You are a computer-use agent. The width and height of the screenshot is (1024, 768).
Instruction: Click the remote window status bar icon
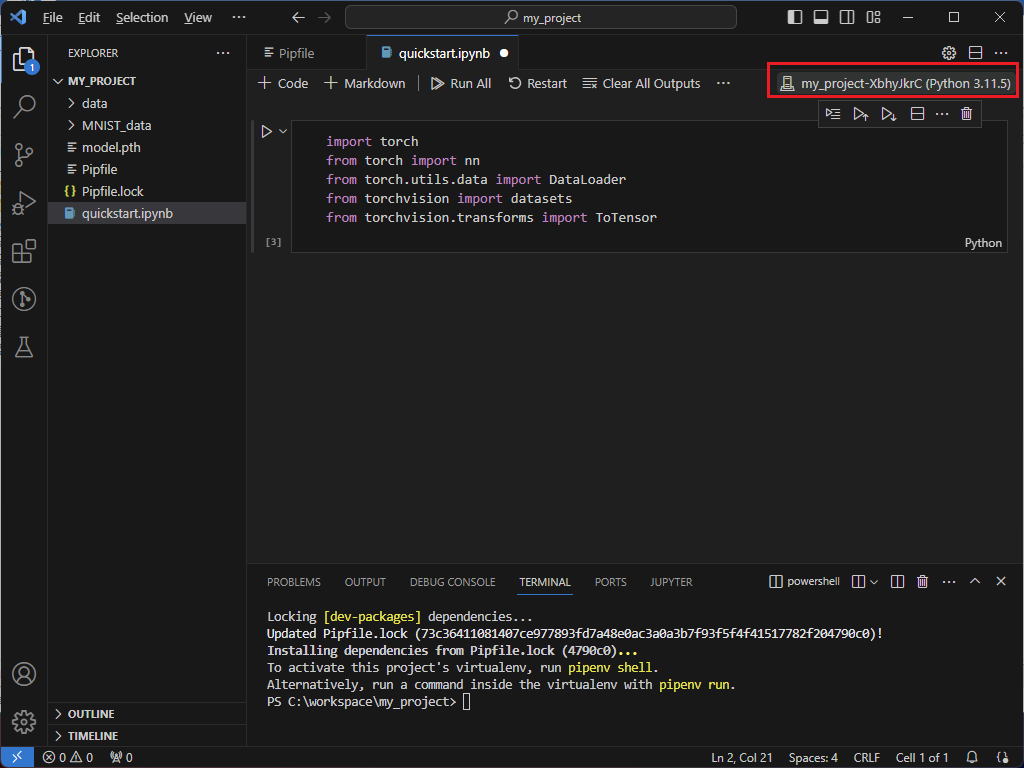pyautogui.click(x=17, y=757)
